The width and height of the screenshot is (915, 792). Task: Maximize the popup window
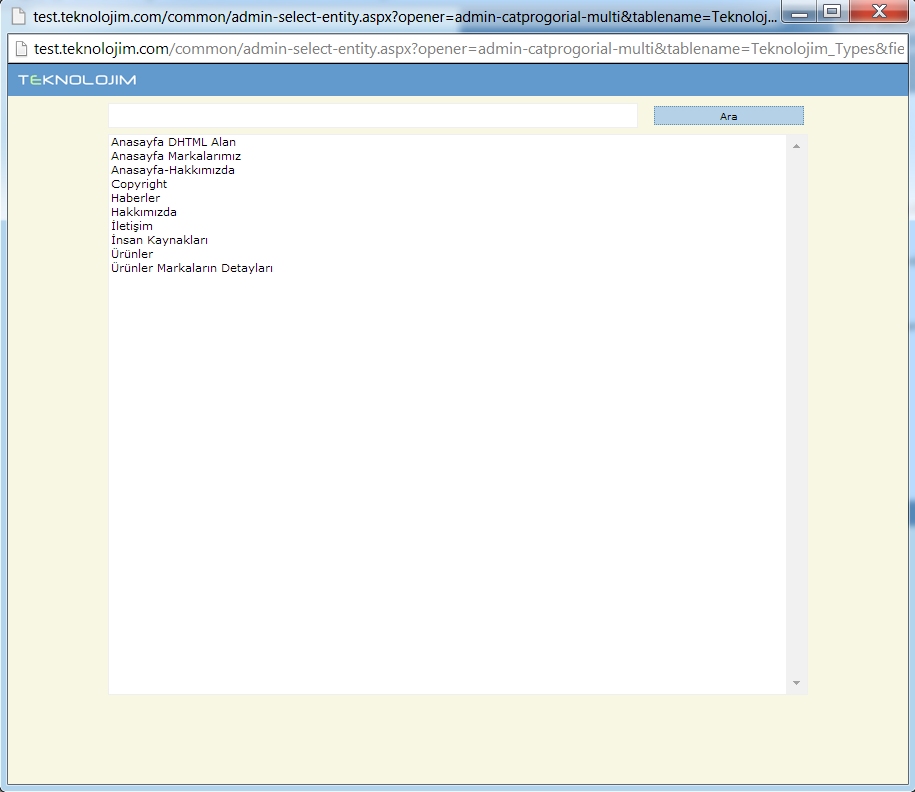[832, 11]
